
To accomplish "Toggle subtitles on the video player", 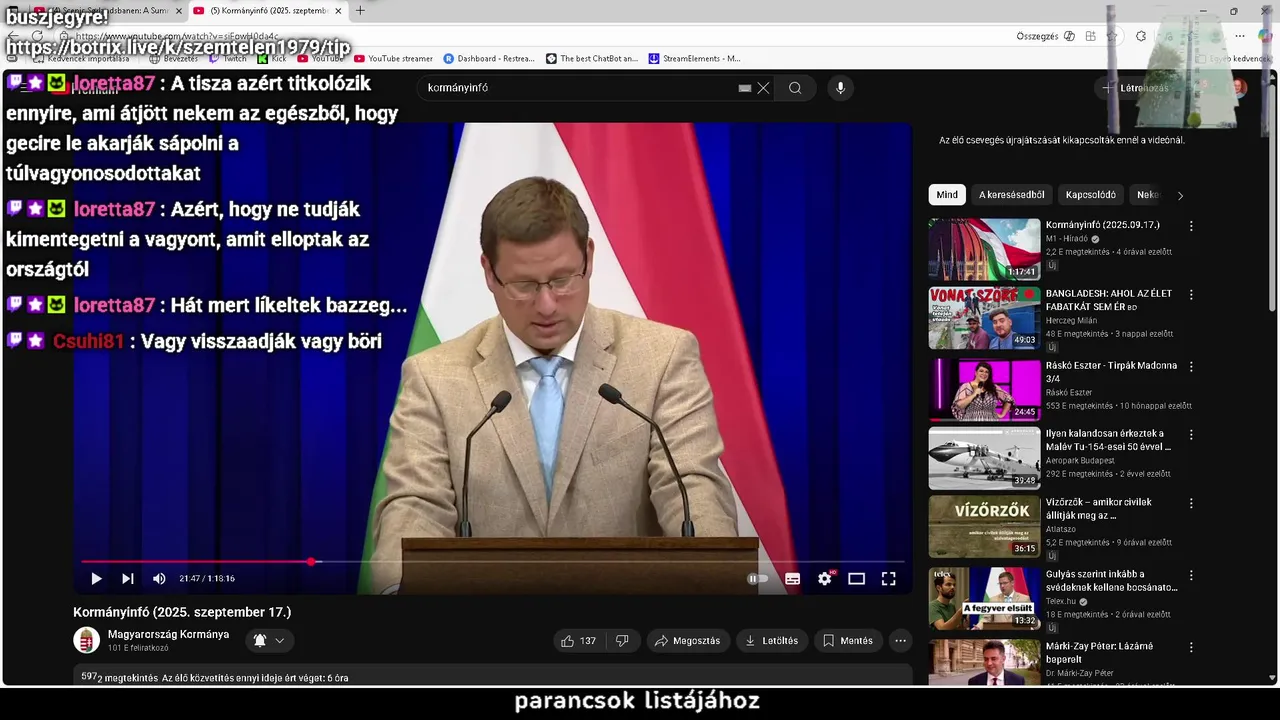I will pyautogui.click(x=792, y=578).
